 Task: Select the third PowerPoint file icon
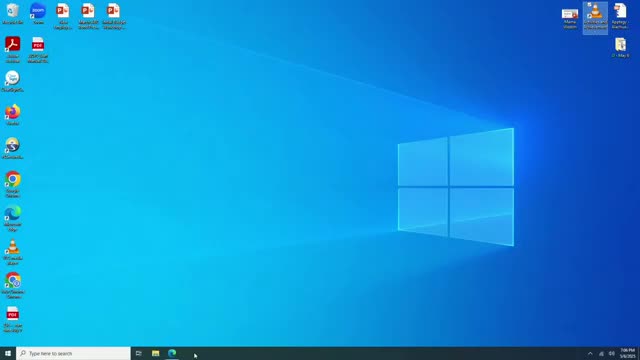(x=114, y=16)
